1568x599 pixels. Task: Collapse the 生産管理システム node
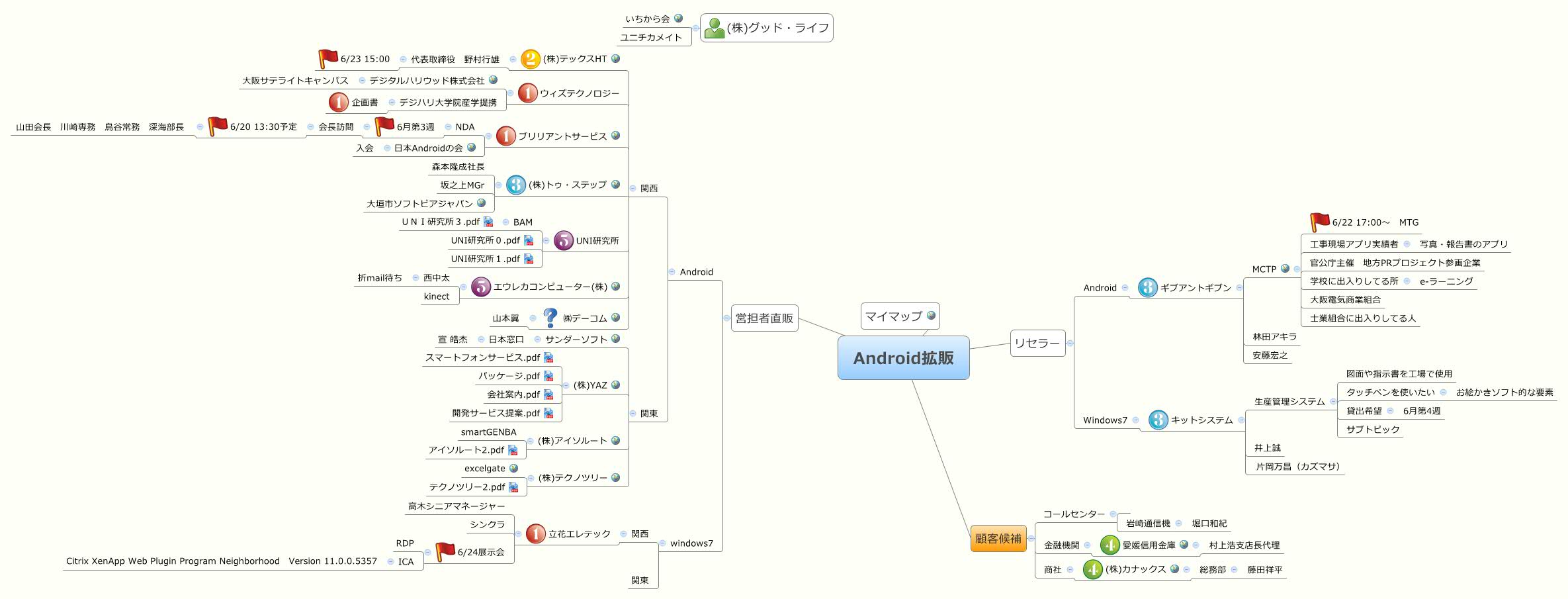click(x=1333, y=402)
